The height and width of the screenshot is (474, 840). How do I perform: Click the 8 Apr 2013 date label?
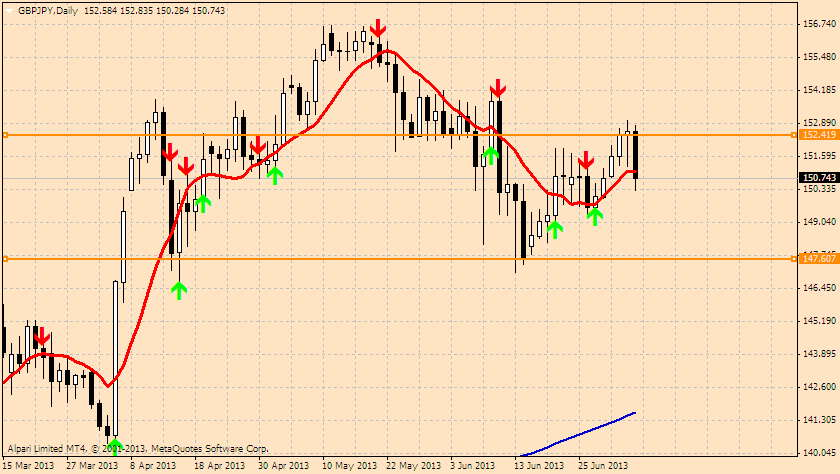[153, 465]
